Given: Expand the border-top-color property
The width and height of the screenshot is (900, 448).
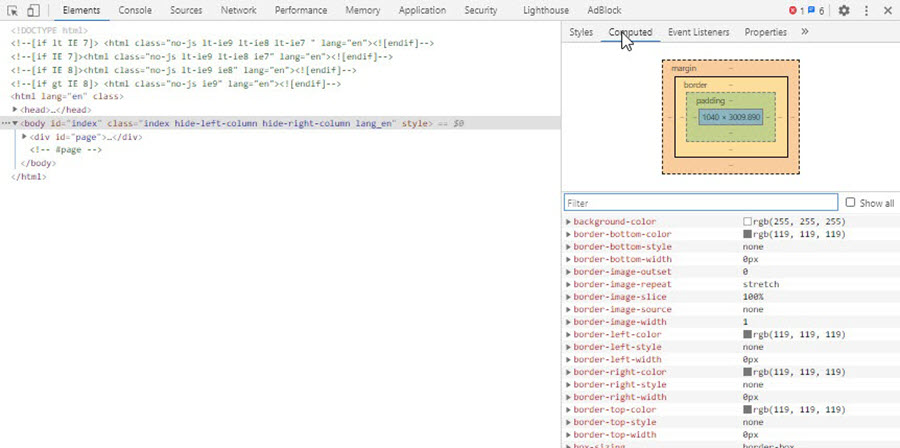Looking at the screenshot, I should [x=569, y=410].
